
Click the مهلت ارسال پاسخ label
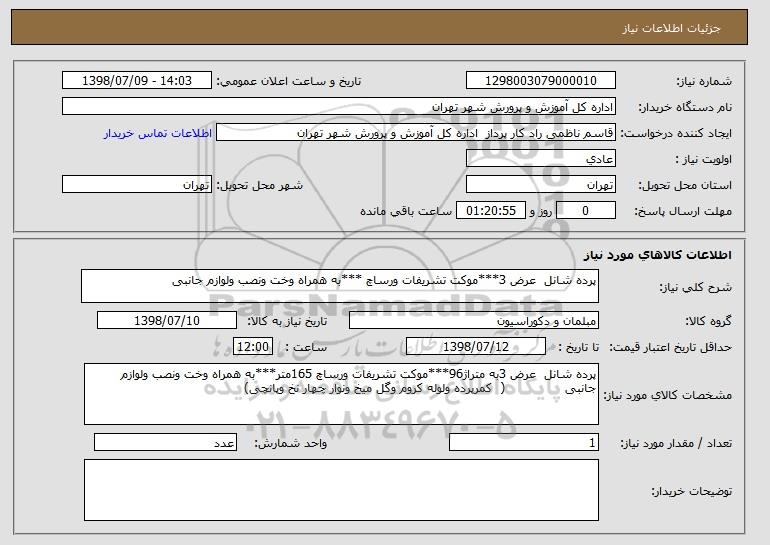[683, 212]
